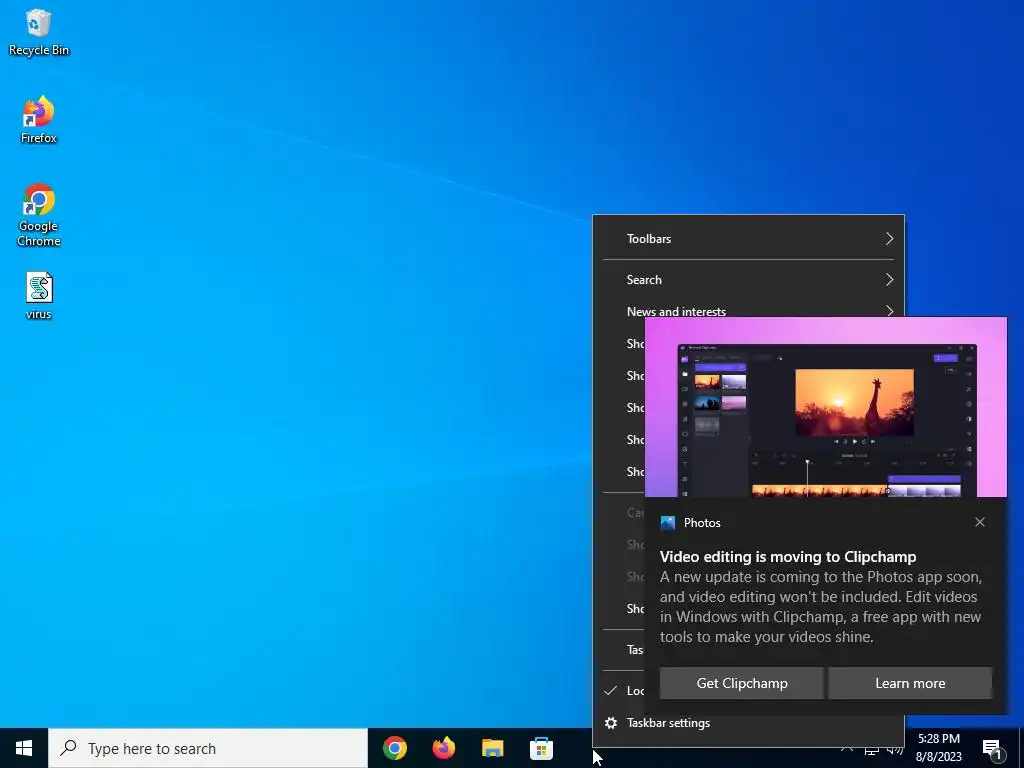Image resolution: width=1024 pixels, height=768 pixels.
Task: Open the News and interests submenu
Action: pos(748,310)
